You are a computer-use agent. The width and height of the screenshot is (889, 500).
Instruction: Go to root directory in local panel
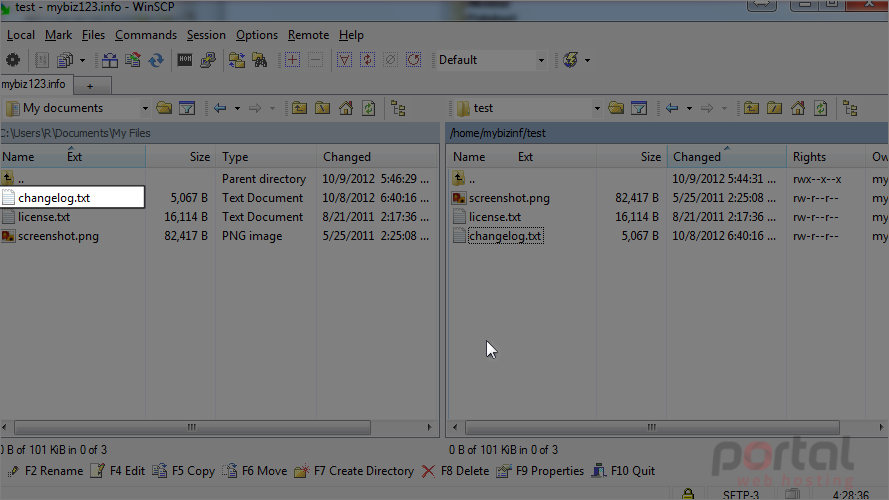click(323, 108)
